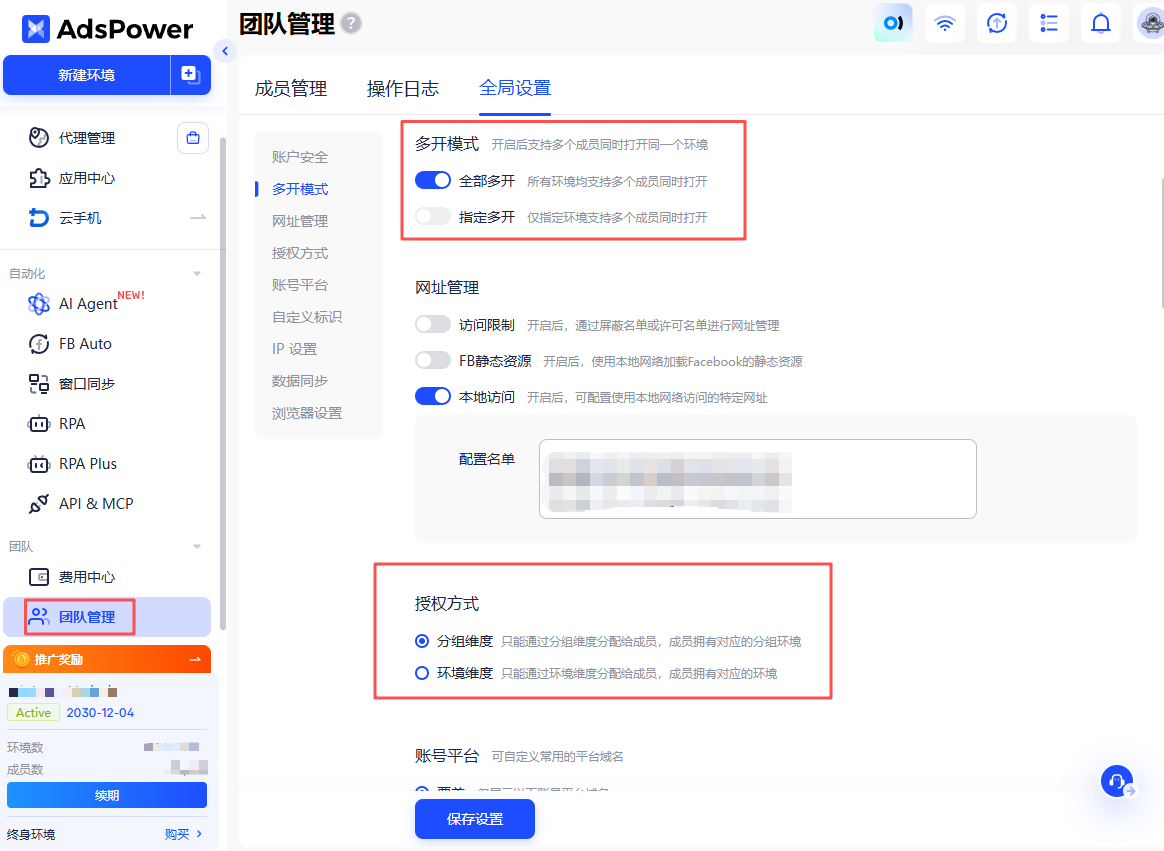Viewport: 1164px width, 851px height.
Task: Click the arrow beside 云手机
Action: click(x=197, y=218)
